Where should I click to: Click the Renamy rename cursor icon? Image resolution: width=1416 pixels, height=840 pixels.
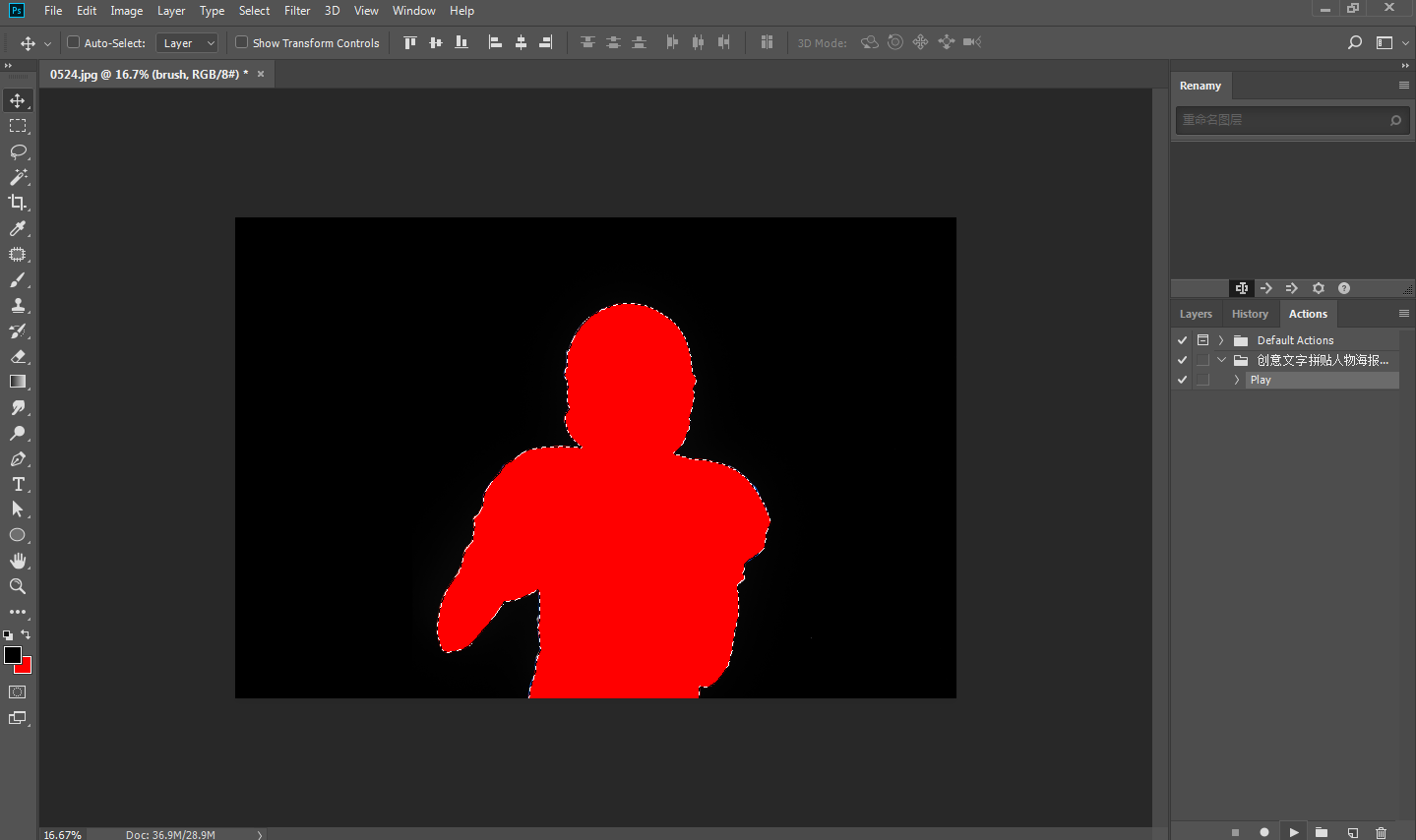pyautogui.click(x=1242, y=288)
